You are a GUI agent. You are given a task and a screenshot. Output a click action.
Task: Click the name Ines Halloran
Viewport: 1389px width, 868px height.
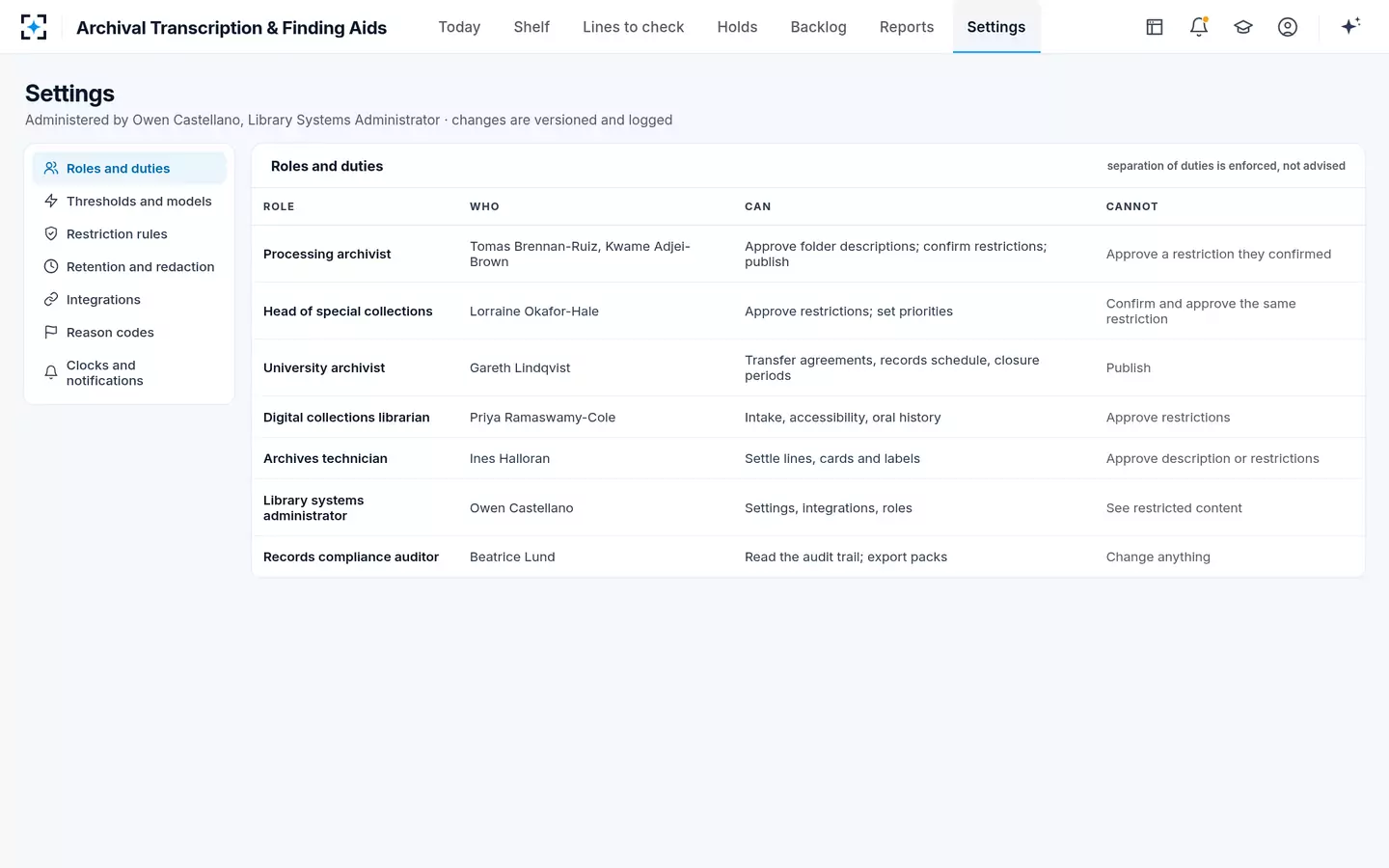point(509,458)
